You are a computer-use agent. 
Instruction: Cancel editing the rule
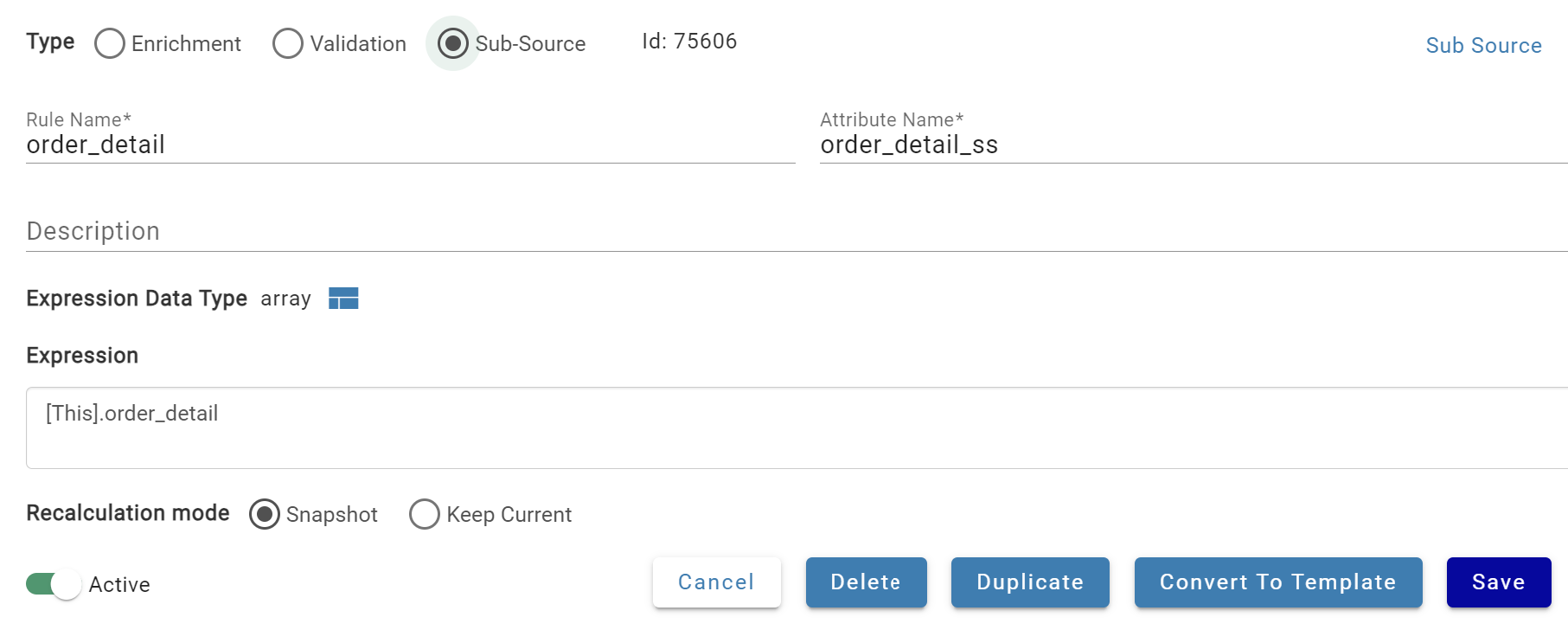716,582
